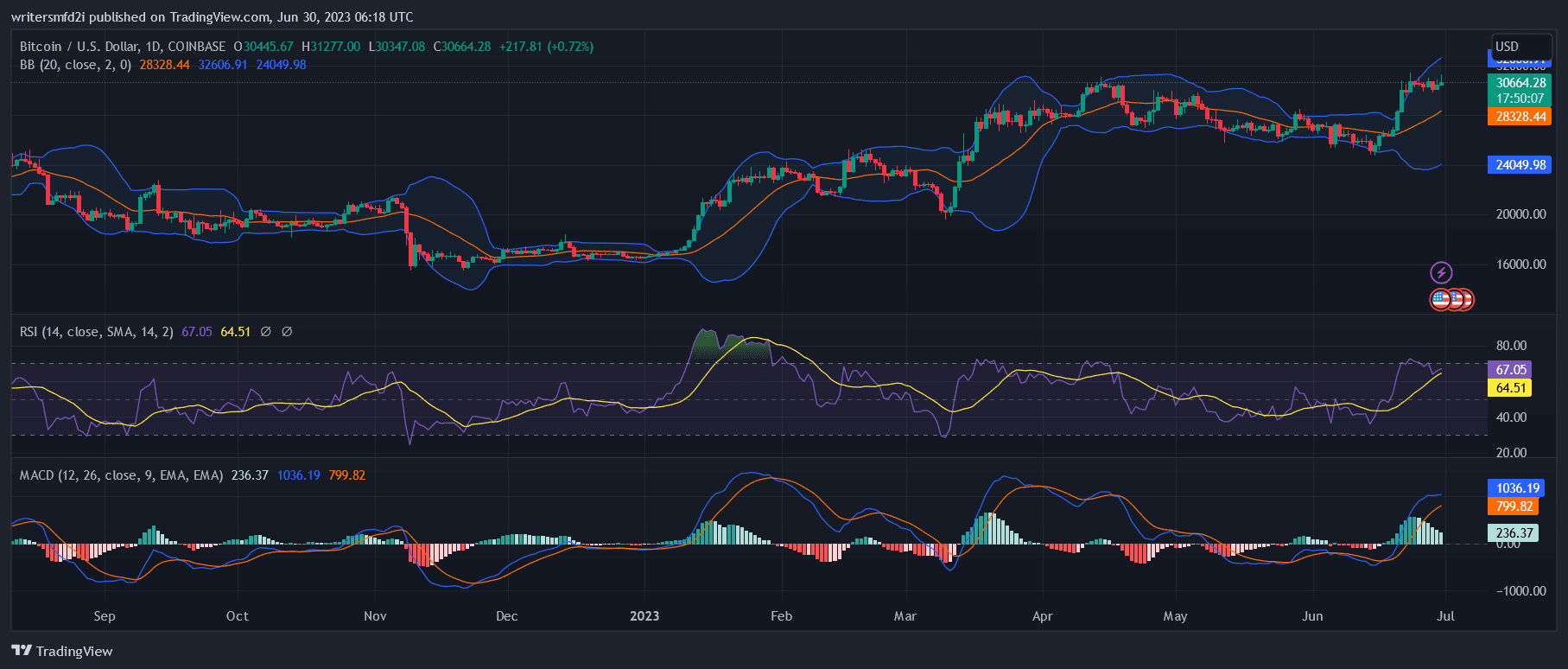
Task: Click the blue 24049.98 lower band label
Action: point(1520,165)
